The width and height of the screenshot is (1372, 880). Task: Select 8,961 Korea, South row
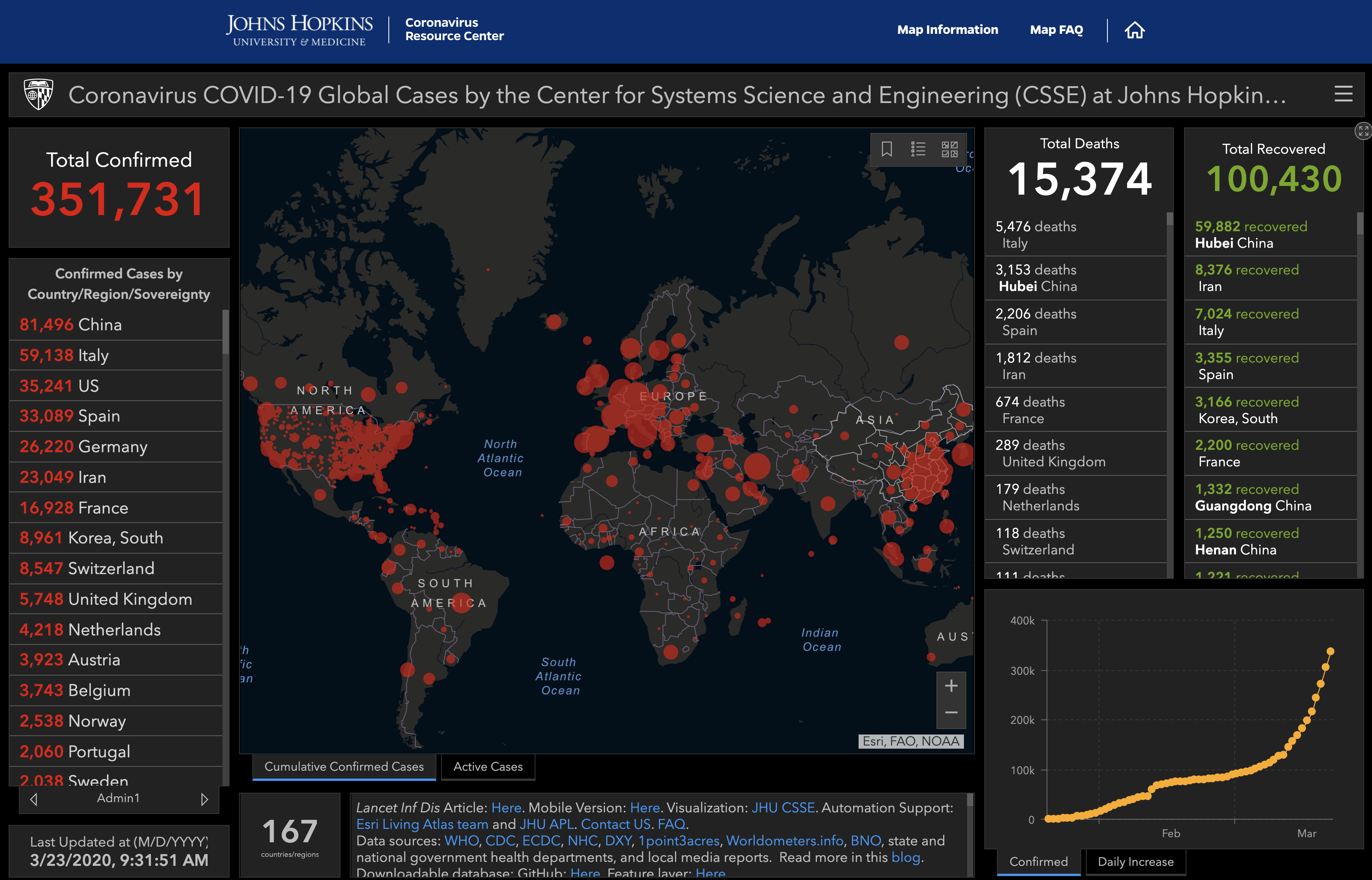[x=115, y=538]
